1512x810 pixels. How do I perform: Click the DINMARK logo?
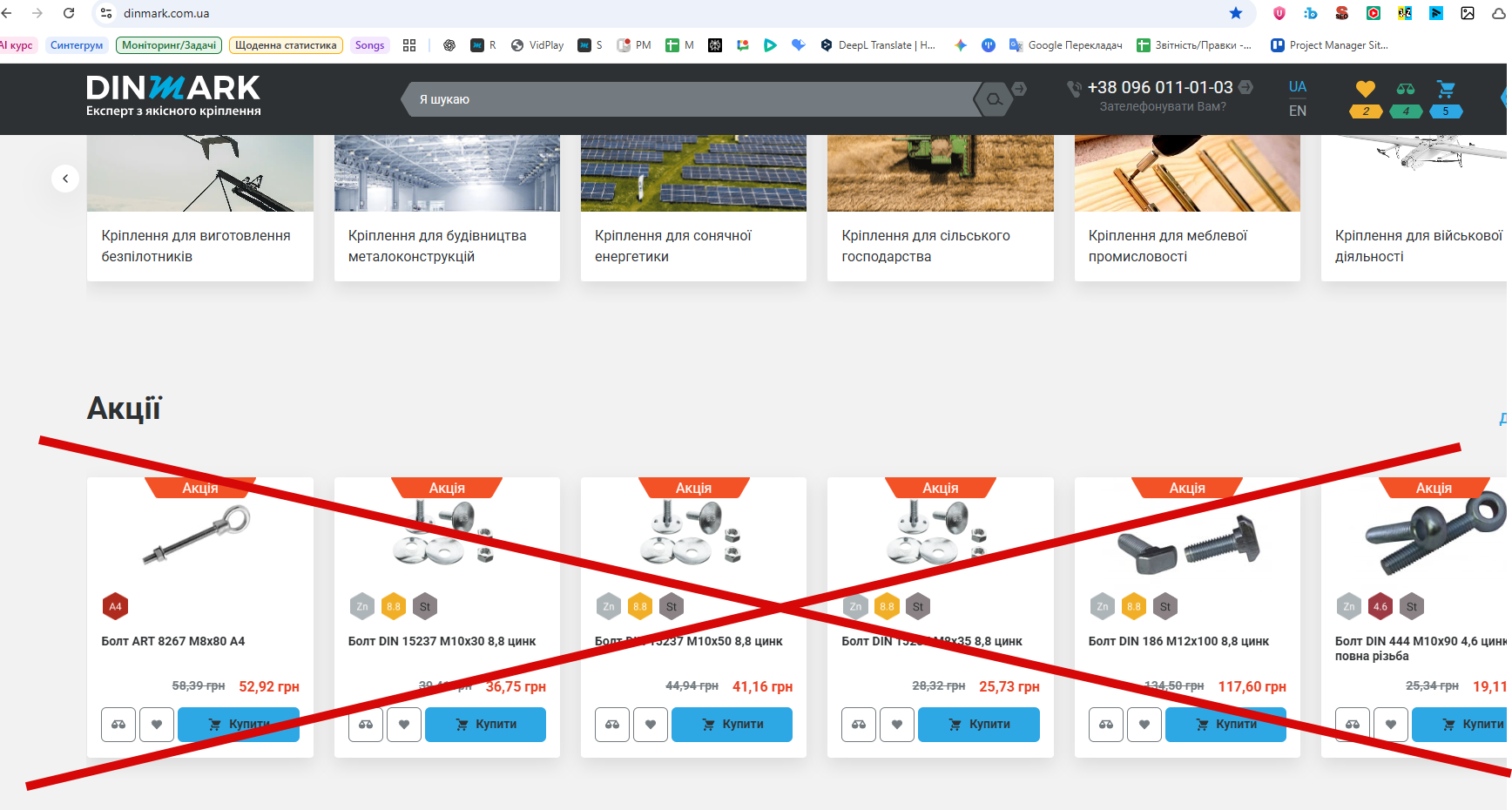173,96
